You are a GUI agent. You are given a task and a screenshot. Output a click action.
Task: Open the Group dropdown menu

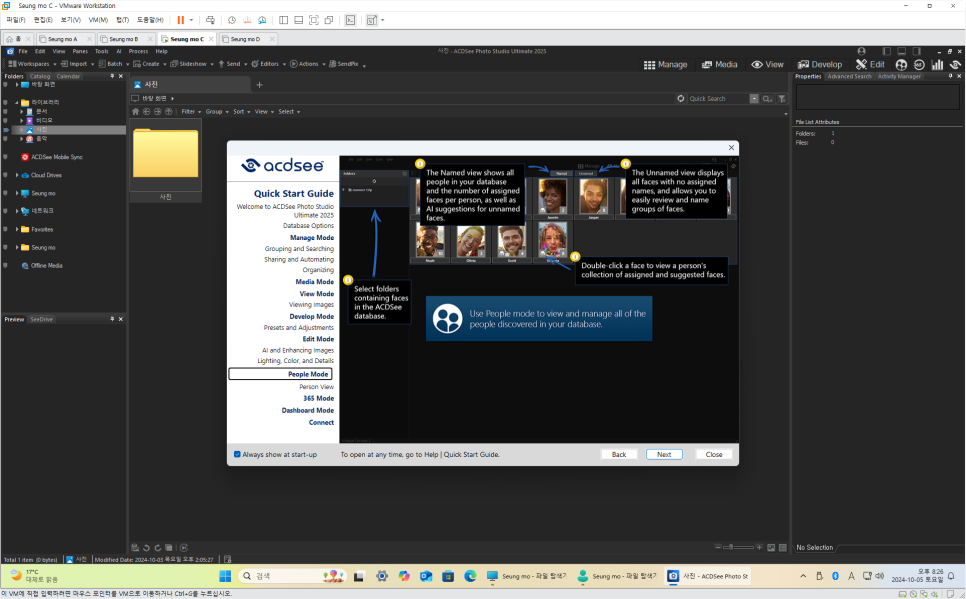click(214, 111)
